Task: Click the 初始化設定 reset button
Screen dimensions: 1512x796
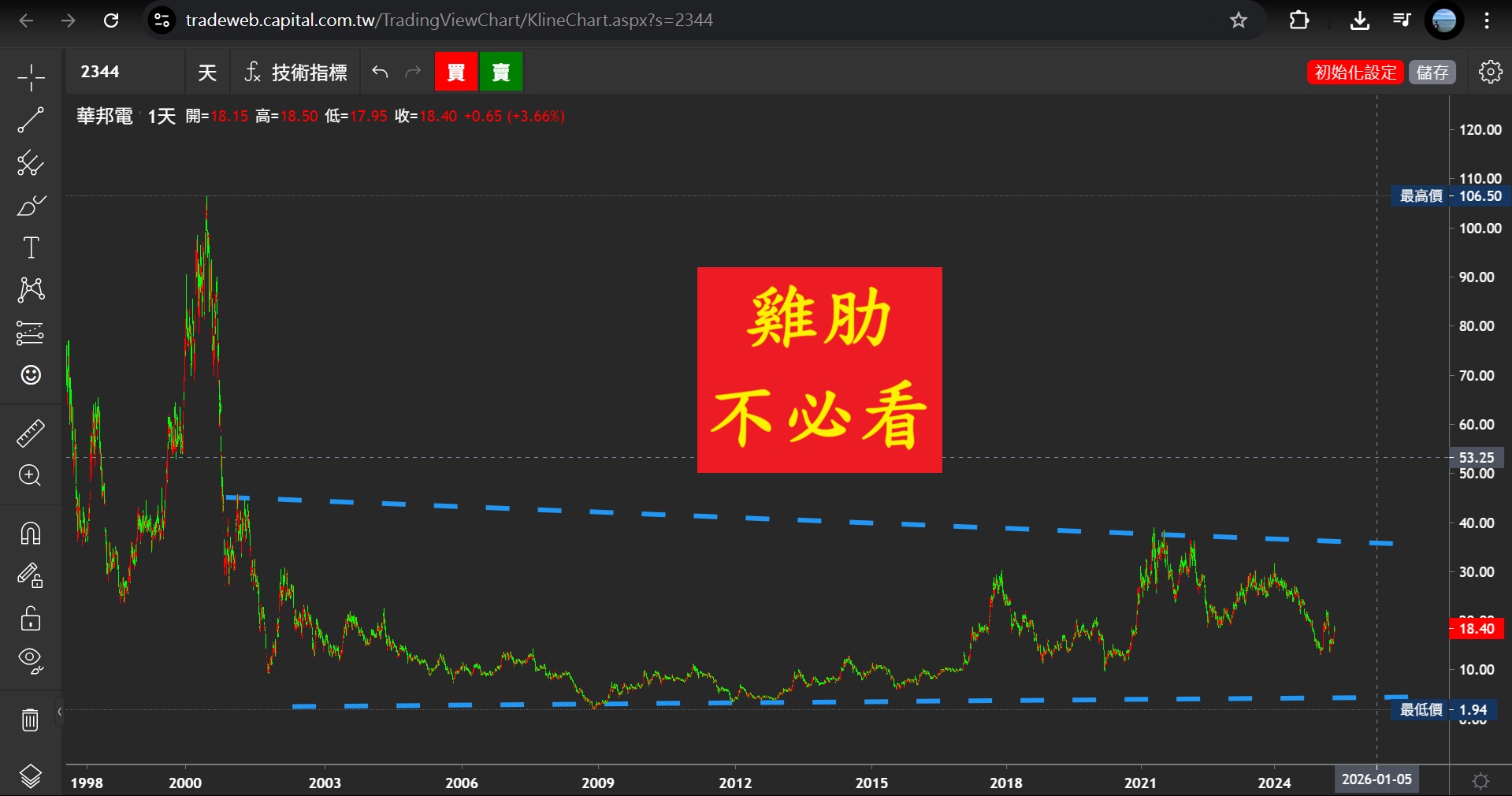Action: pyautogui.click(x=1355, y=73)
